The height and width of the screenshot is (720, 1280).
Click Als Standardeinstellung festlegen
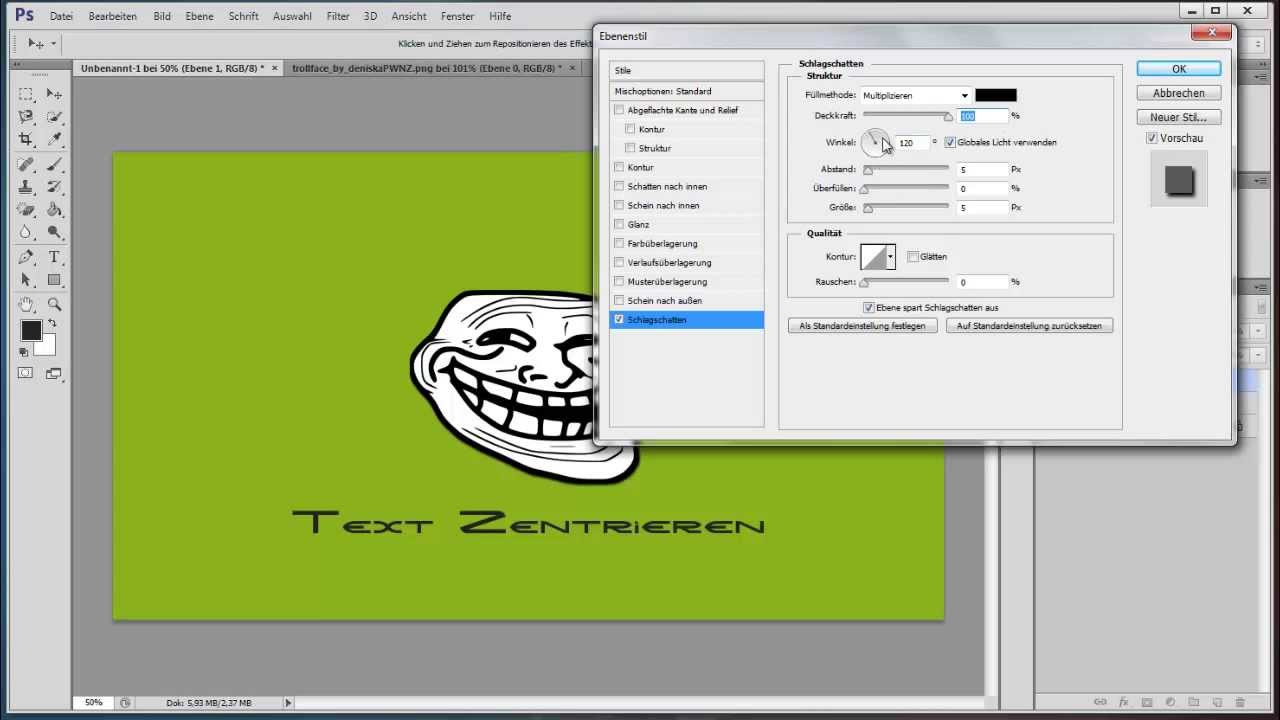tap(863, 326)
